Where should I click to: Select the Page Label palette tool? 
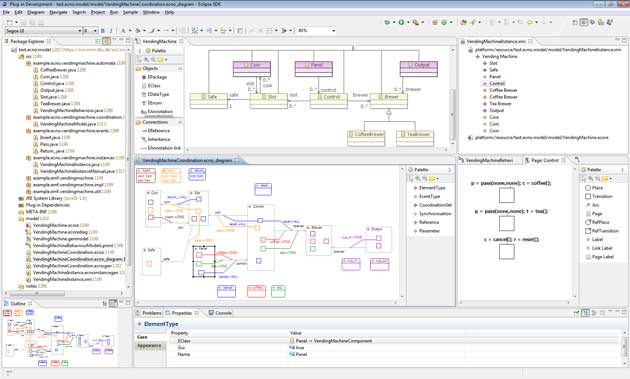[x=599, y=257]
